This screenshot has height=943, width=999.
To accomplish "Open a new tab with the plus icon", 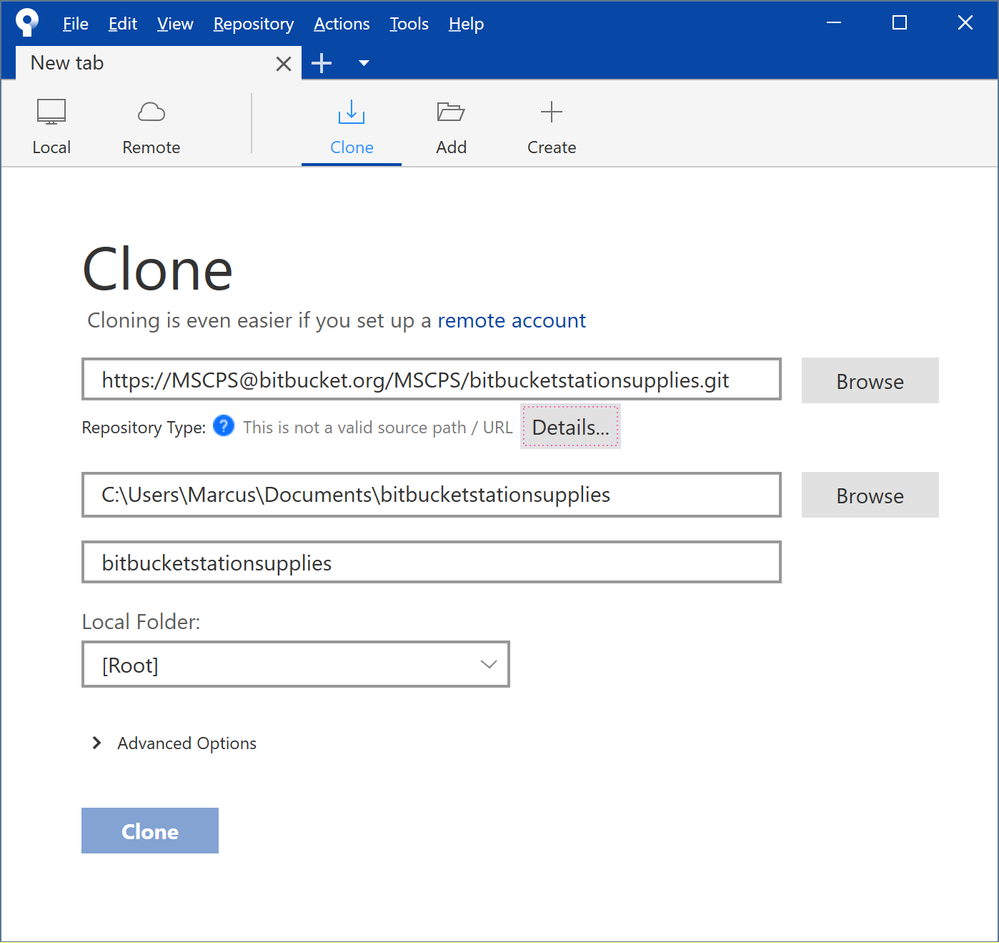I will coord(321,63).
